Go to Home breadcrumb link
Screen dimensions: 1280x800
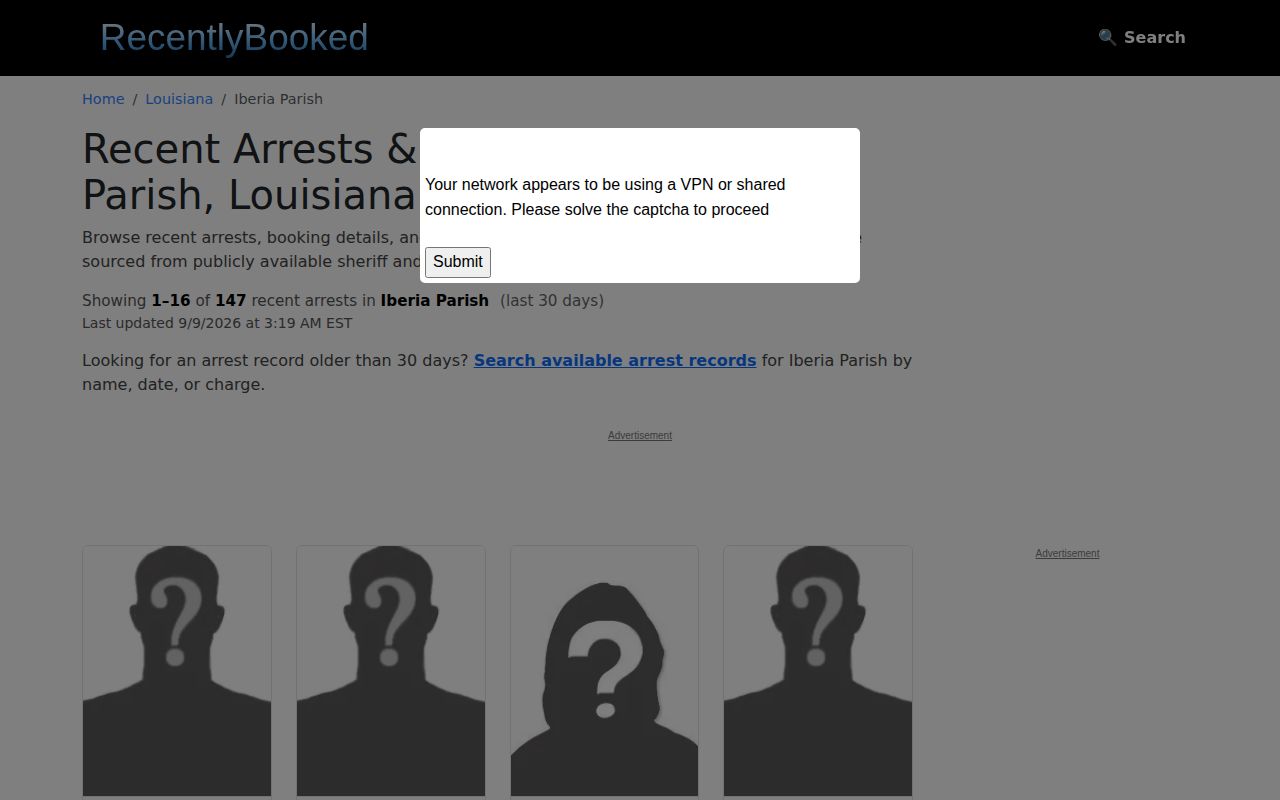[103, 99]
